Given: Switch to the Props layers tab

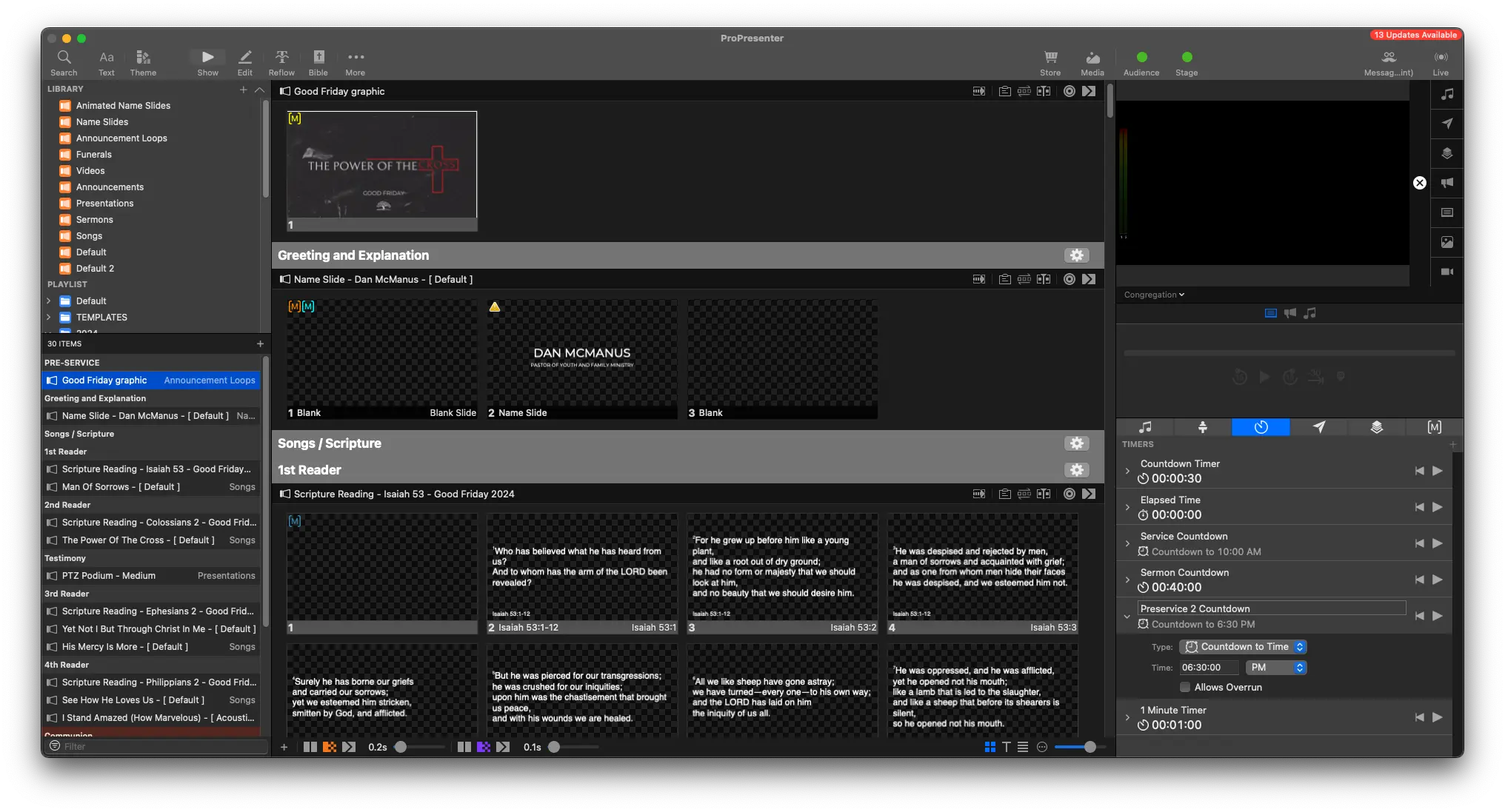Looking at the screenshot, I should click(1376, 427).
